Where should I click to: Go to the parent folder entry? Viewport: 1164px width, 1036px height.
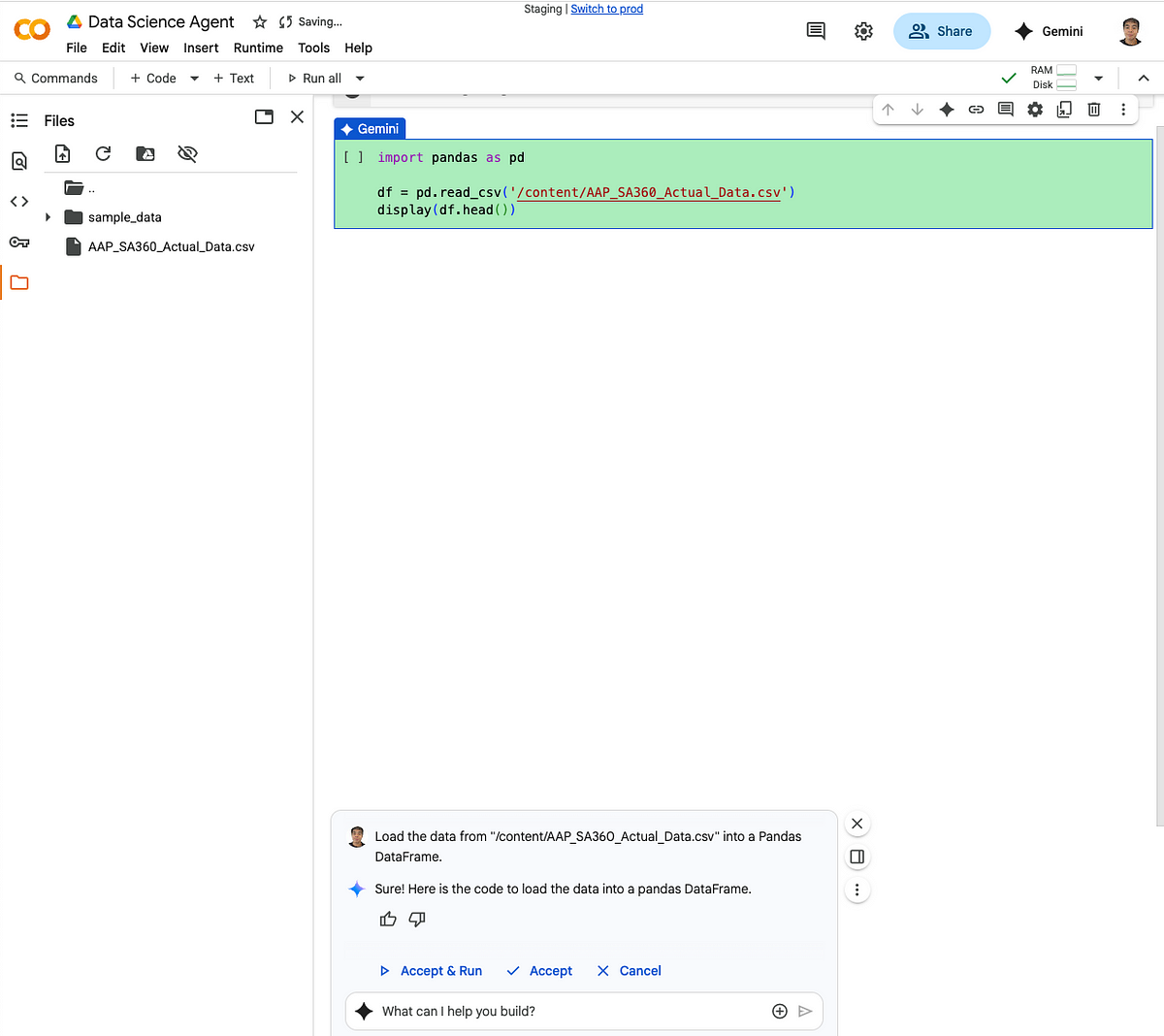[80, 188]
